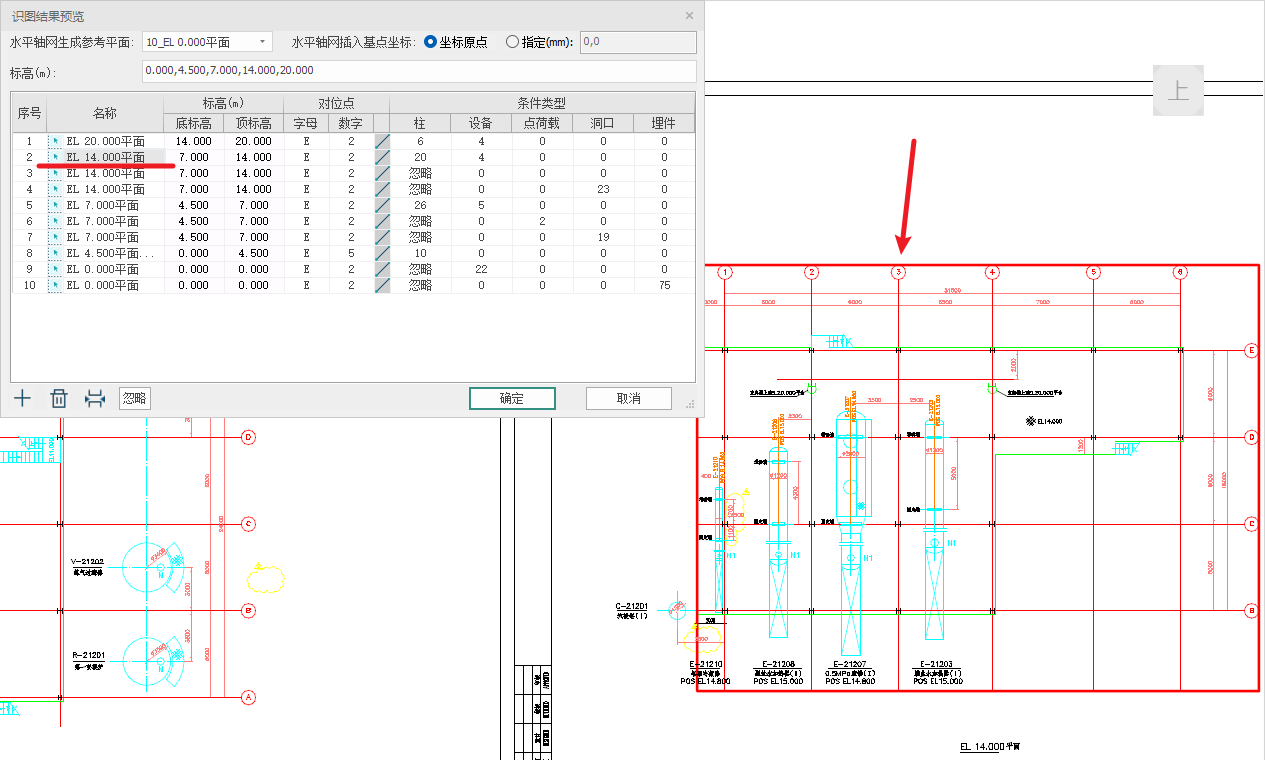Click the 名称 column header

[105, 113]
